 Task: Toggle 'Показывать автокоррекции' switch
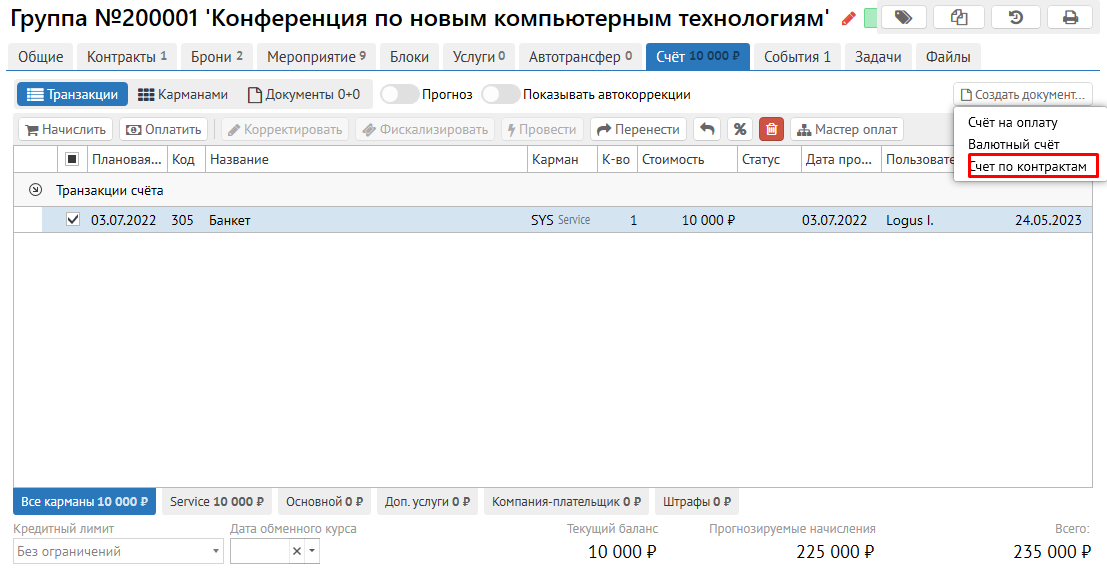click(501, 94)
